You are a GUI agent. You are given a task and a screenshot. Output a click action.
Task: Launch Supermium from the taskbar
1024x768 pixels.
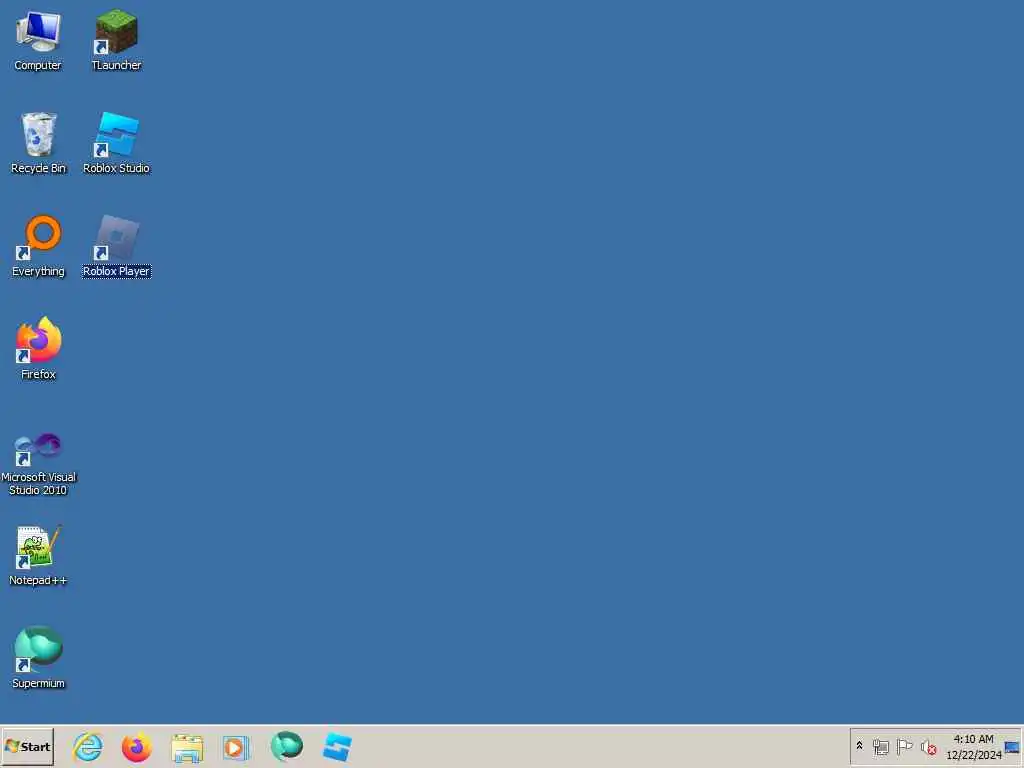[x=287, y=747]
